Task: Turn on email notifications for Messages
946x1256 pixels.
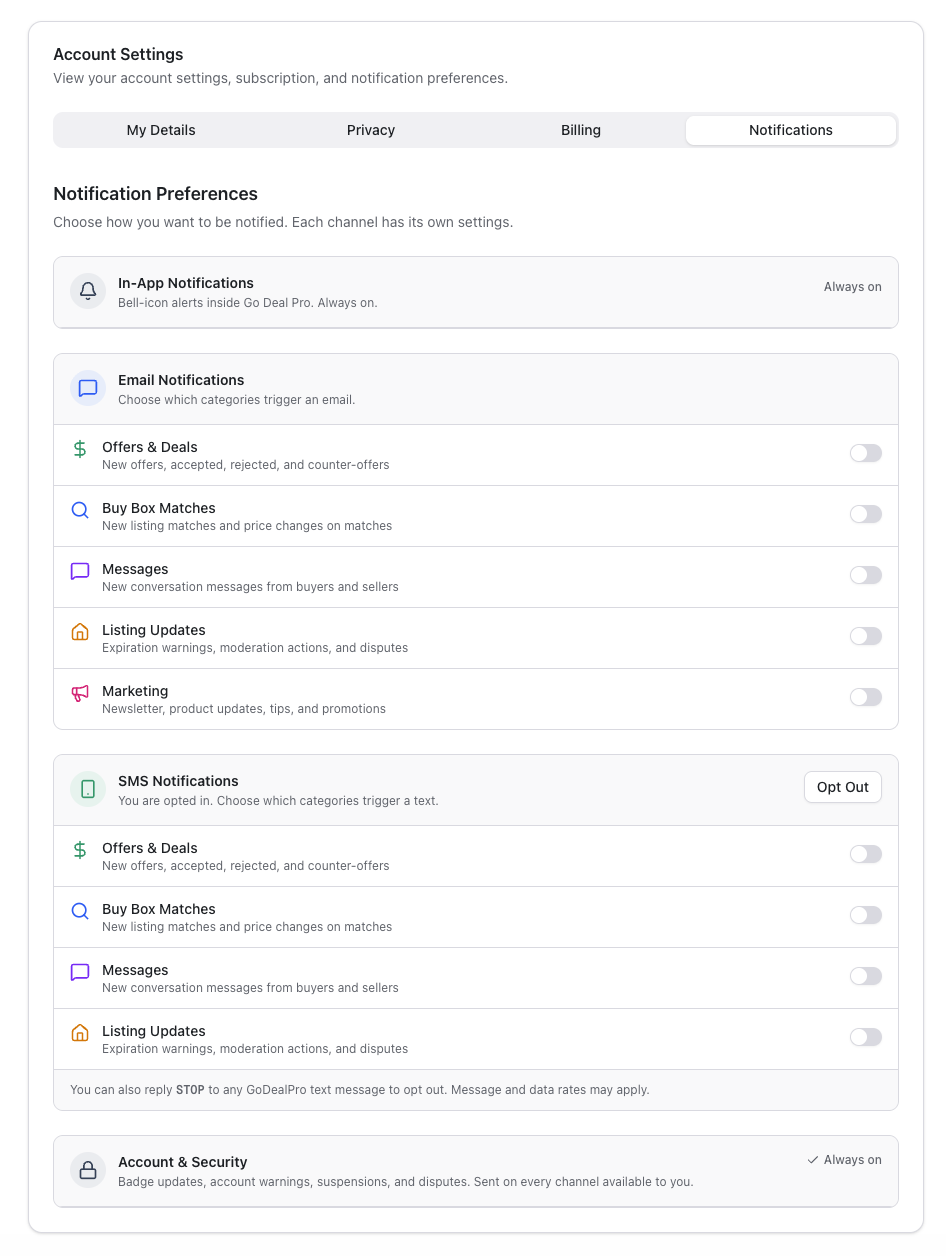Action: tap(866, 575)
